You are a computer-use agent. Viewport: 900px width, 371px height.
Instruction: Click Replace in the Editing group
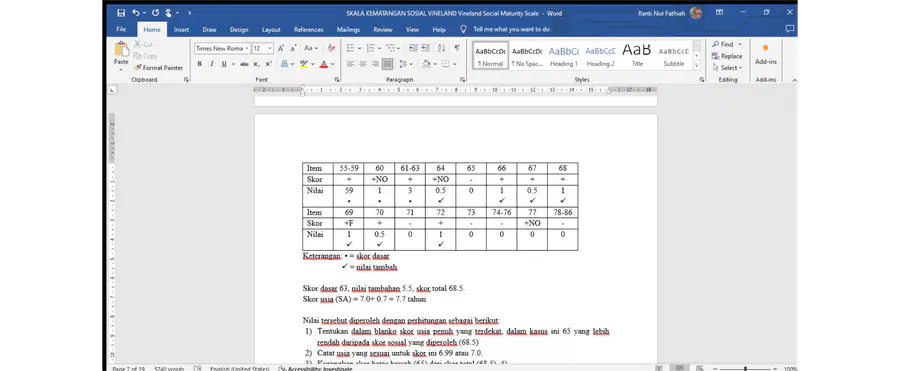click(x=727, y=56)
